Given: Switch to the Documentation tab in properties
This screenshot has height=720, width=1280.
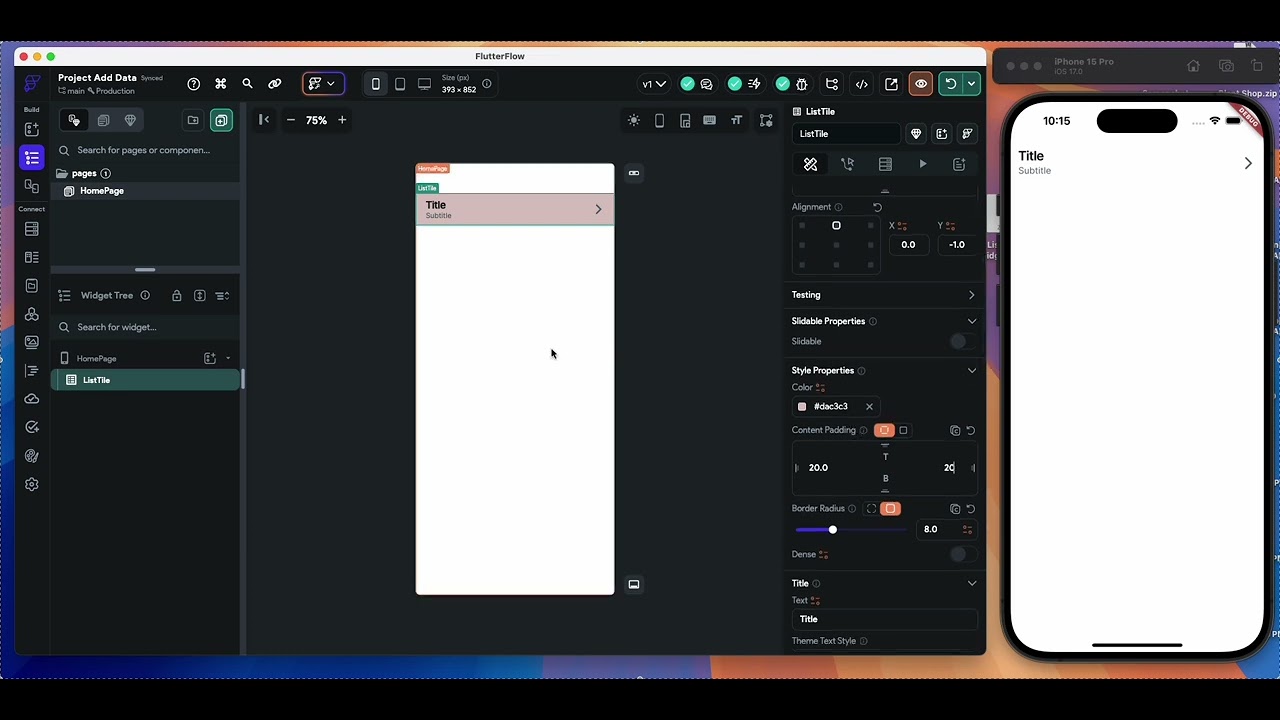Looking at the screenshot, I should [x=959, y=164].
